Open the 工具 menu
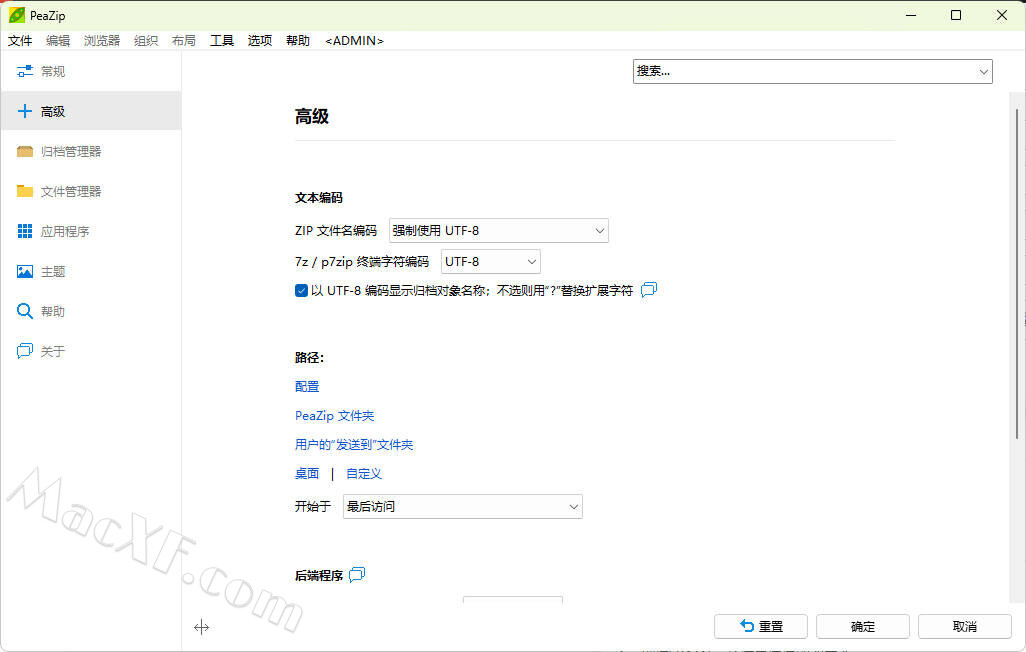 pos(222,41)
